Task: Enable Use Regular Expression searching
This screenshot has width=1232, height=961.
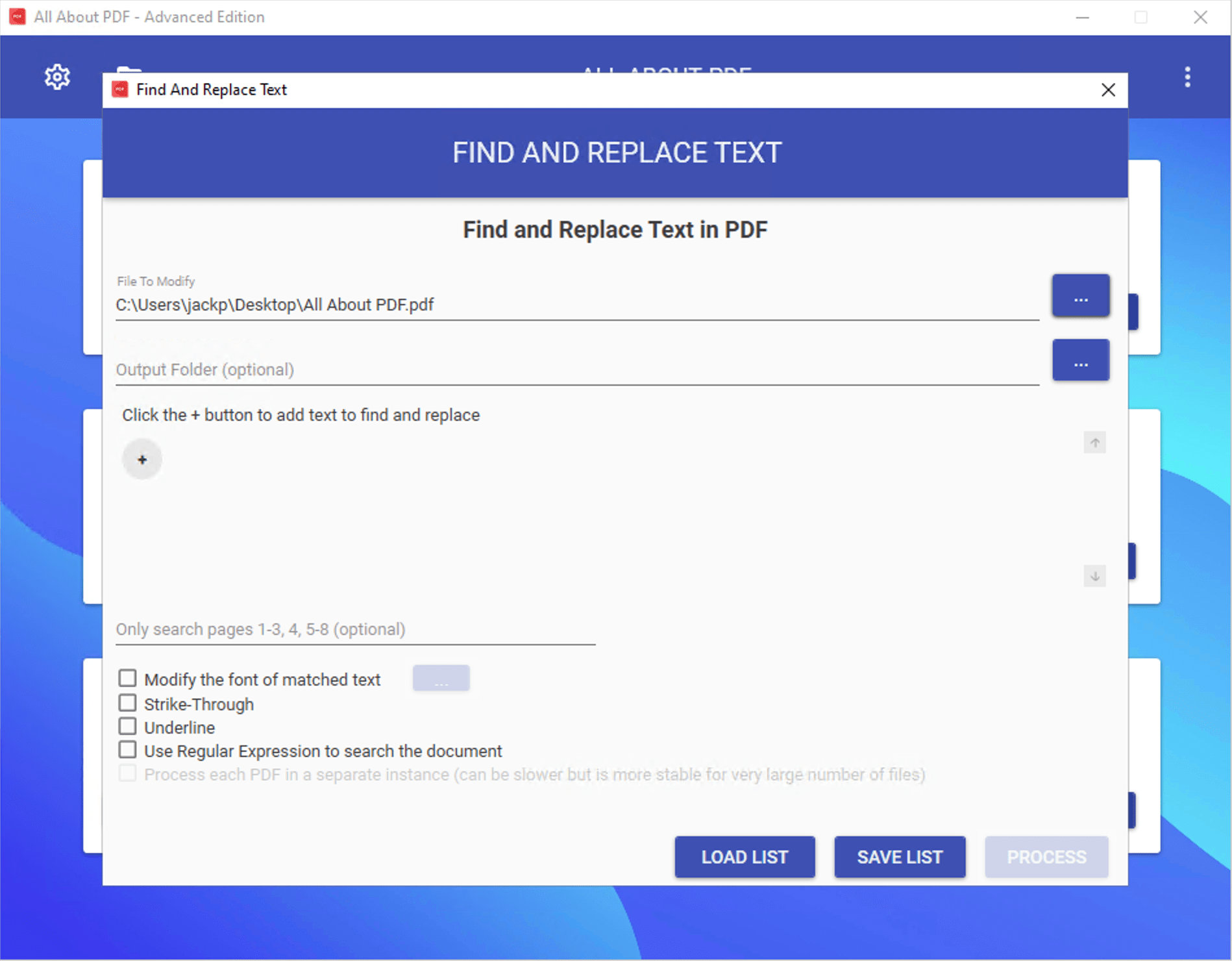Action: click(x=127, y=749)
